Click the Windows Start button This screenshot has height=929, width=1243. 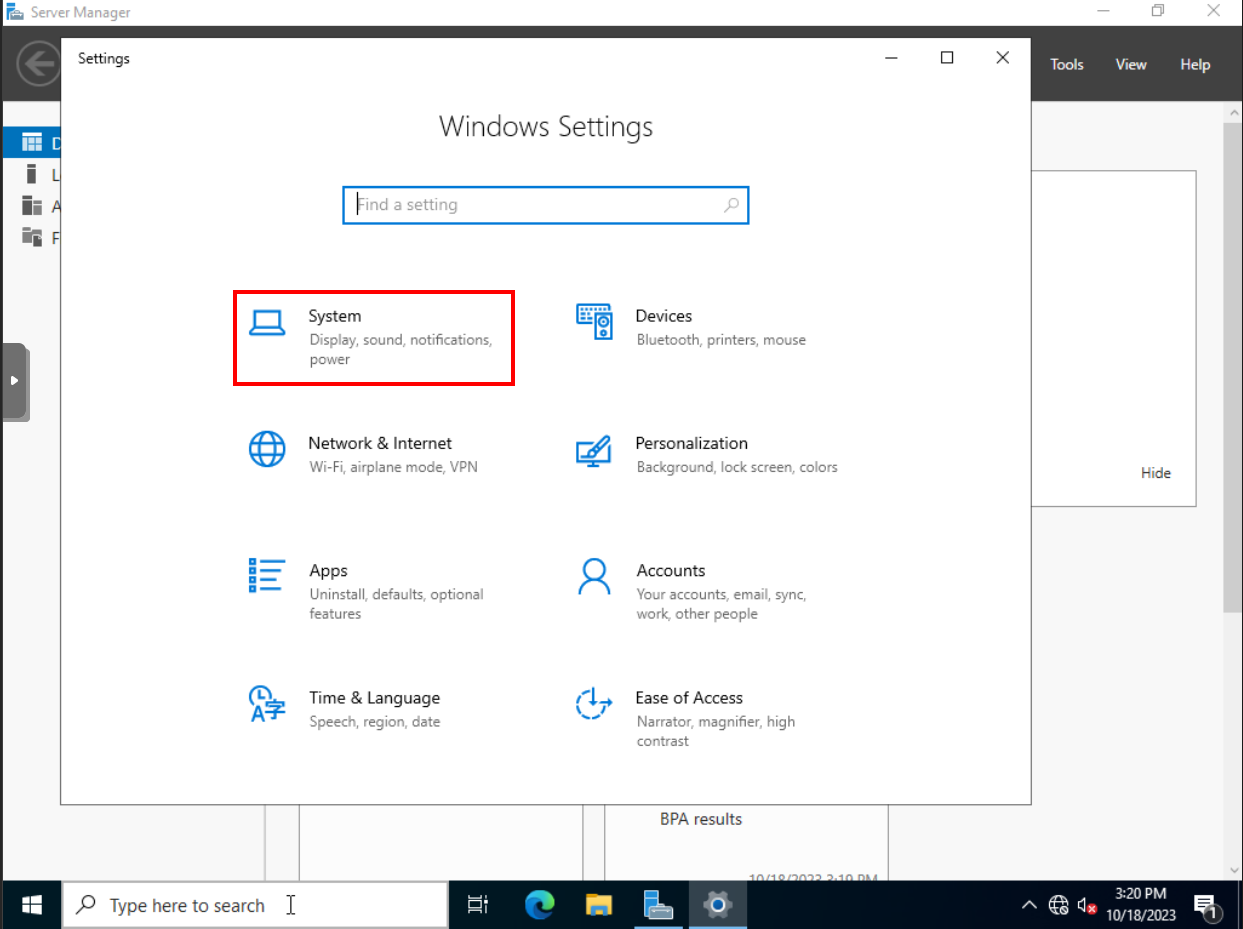point(31,905)
